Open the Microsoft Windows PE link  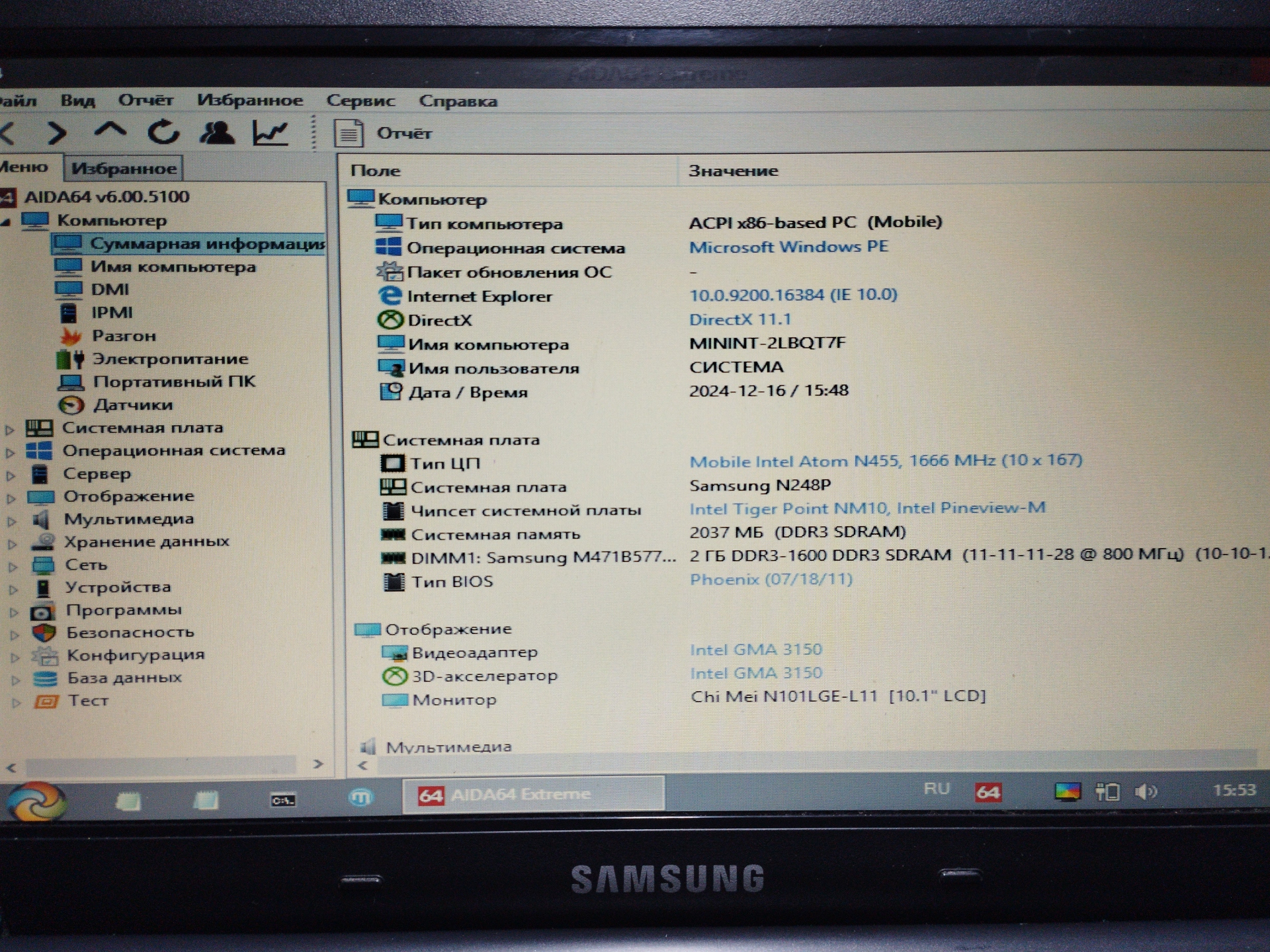pyautogui.click(x=788, y=247)
